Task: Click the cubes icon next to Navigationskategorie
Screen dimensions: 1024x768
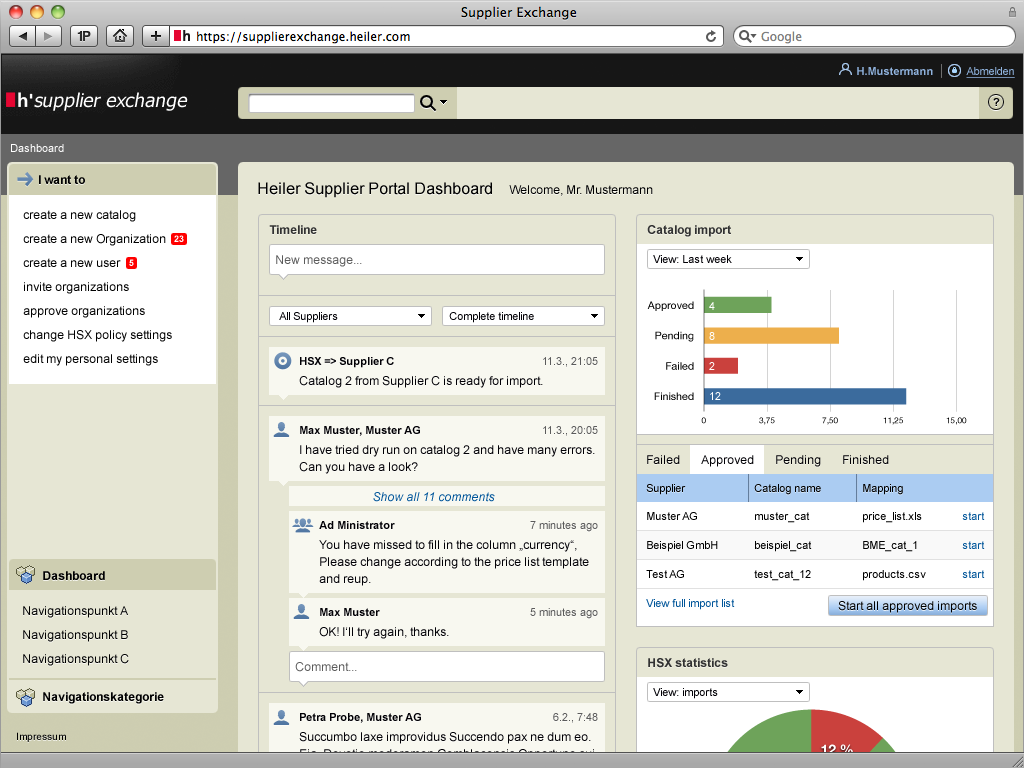Action: [x=25, y=697]
